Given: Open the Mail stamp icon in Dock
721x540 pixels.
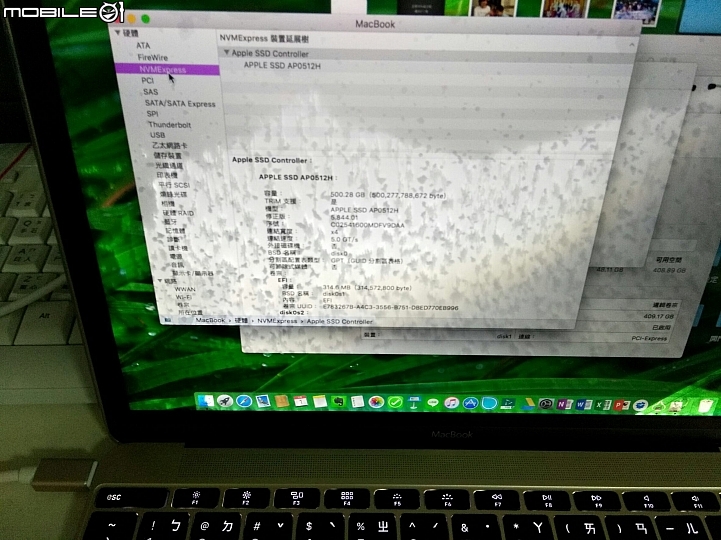Looking at the screenshot, I should (x=263, y=401).
